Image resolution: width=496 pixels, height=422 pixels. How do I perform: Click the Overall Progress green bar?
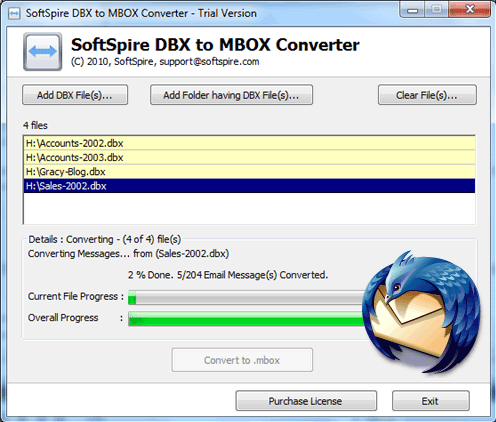246,319
